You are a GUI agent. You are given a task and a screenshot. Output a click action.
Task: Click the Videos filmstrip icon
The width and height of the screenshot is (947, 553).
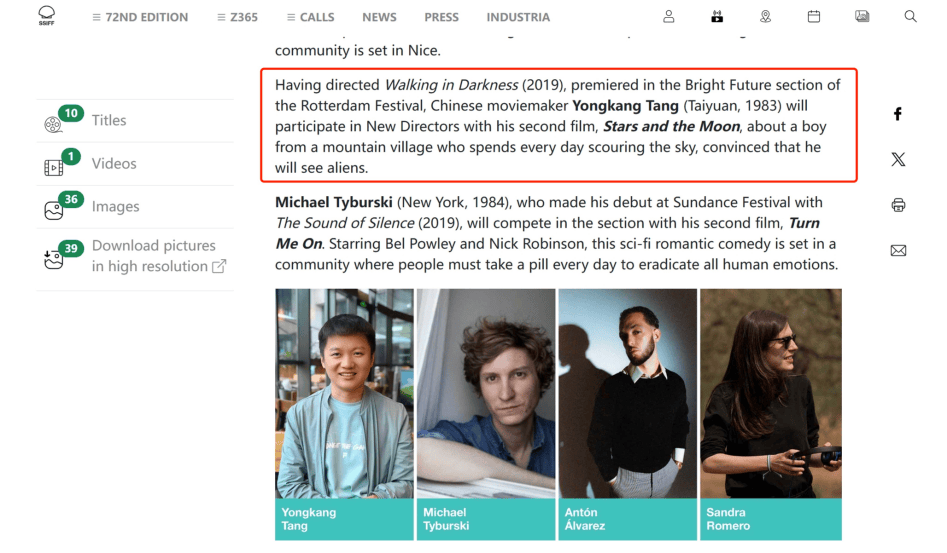(x=53, y=167)
